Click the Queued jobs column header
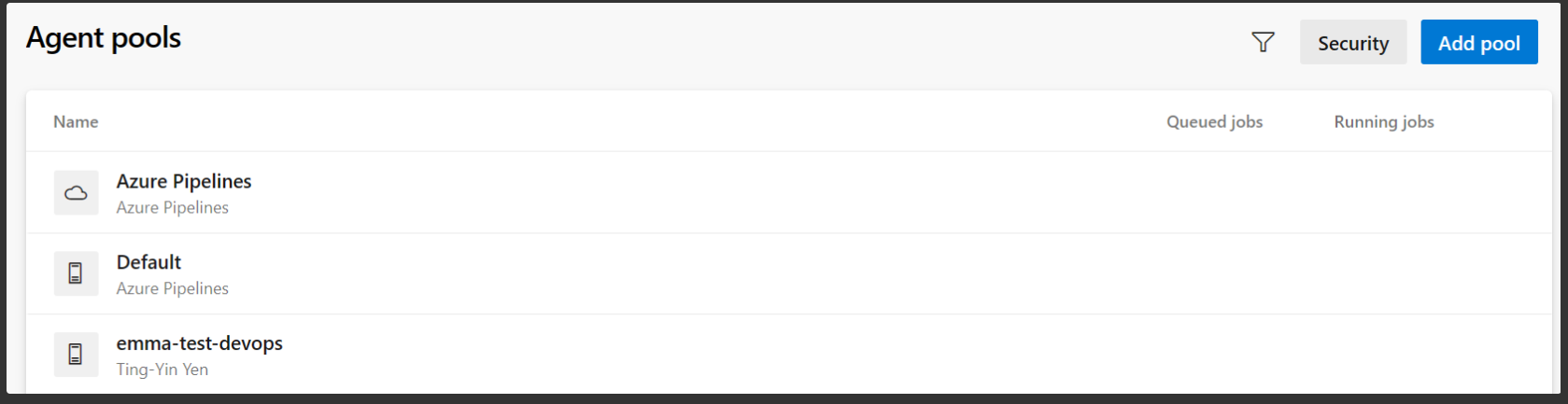Screen dimensions: 1568x404 pyautogui.click(x=1214, y=122)
